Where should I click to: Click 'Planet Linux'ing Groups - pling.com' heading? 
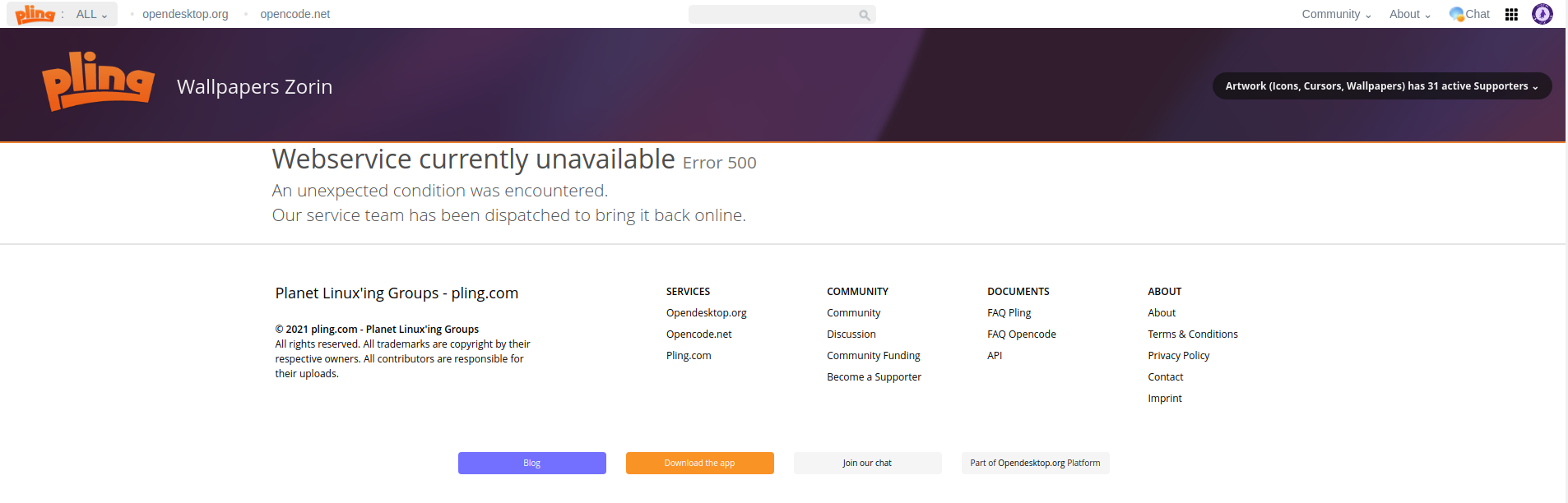click(x=397, y=293)
